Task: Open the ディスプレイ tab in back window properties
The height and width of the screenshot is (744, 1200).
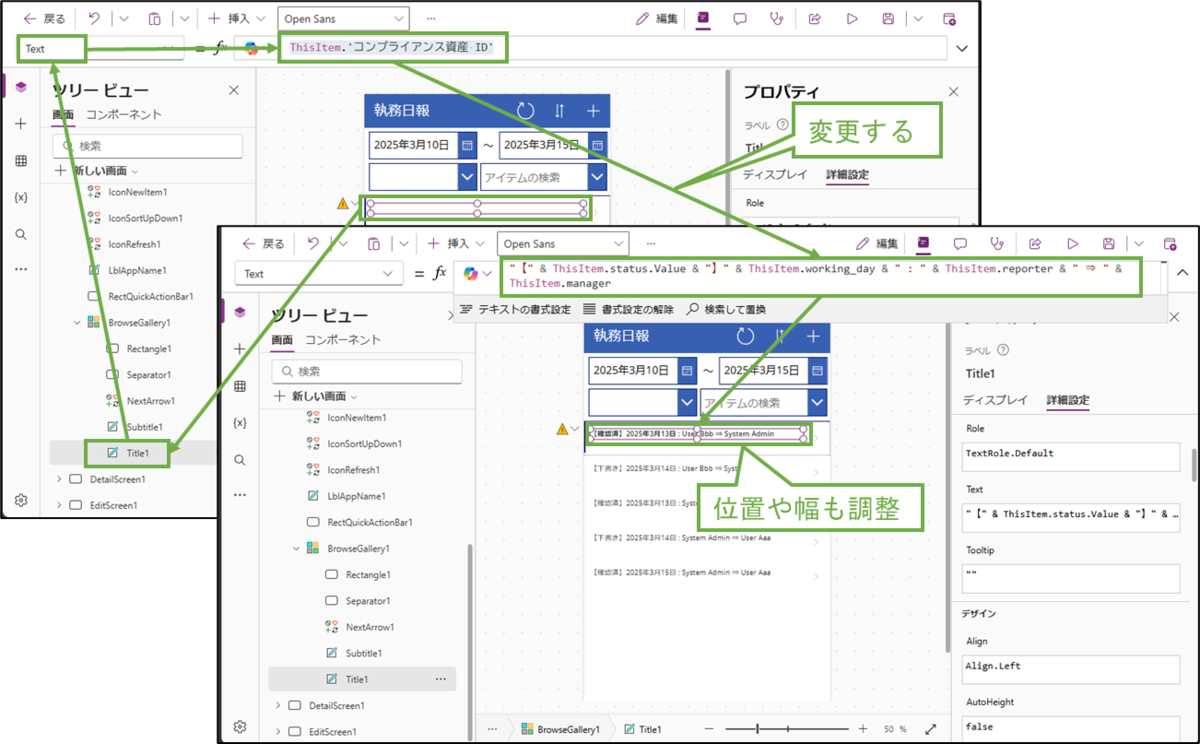Action: (x=775, y=174)
